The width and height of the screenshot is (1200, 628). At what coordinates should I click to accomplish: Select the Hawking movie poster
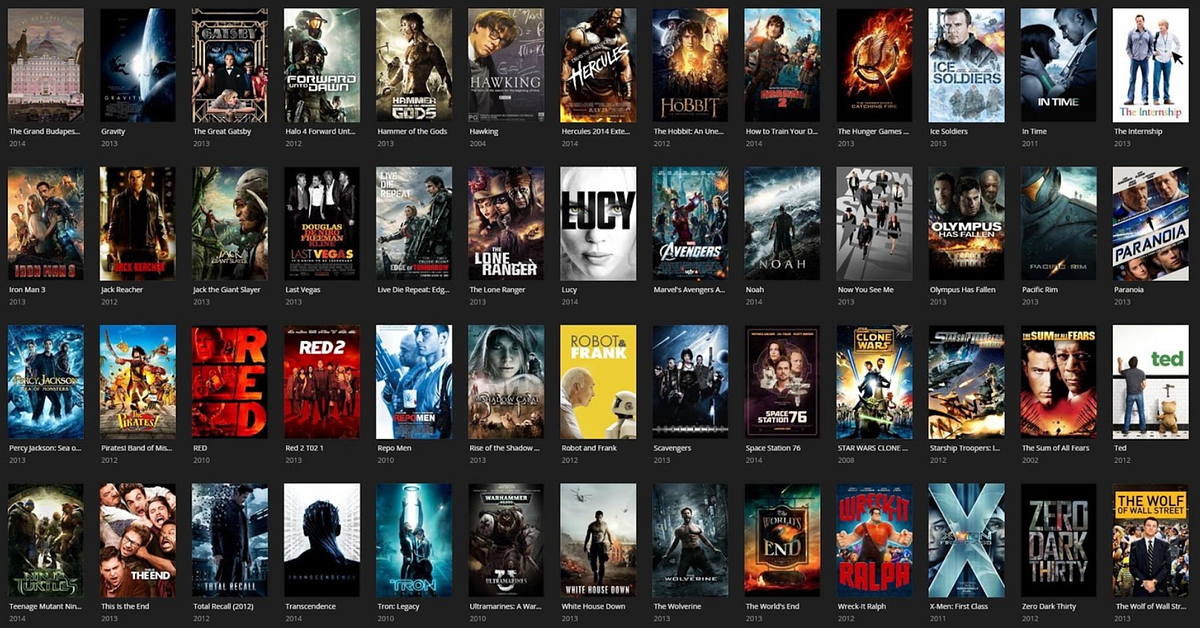click(506, 65)
